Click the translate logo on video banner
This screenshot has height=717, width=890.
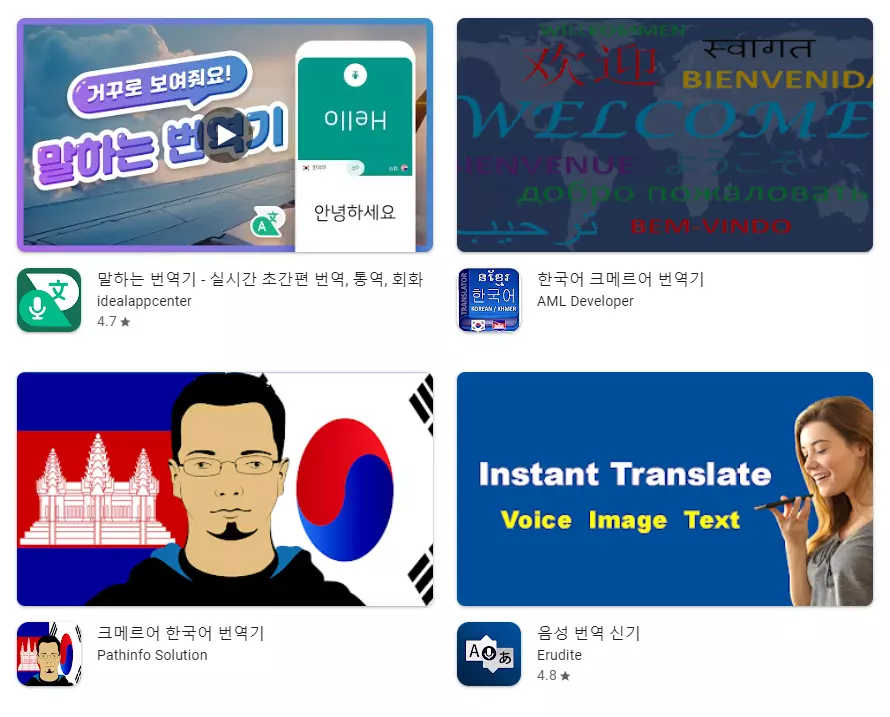[x=267, y=221]
